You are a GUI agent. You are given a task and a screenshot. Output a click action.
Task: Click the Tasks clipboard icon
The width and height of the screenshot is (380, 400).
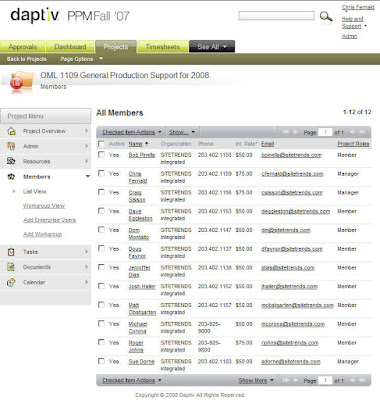[11, 252]
